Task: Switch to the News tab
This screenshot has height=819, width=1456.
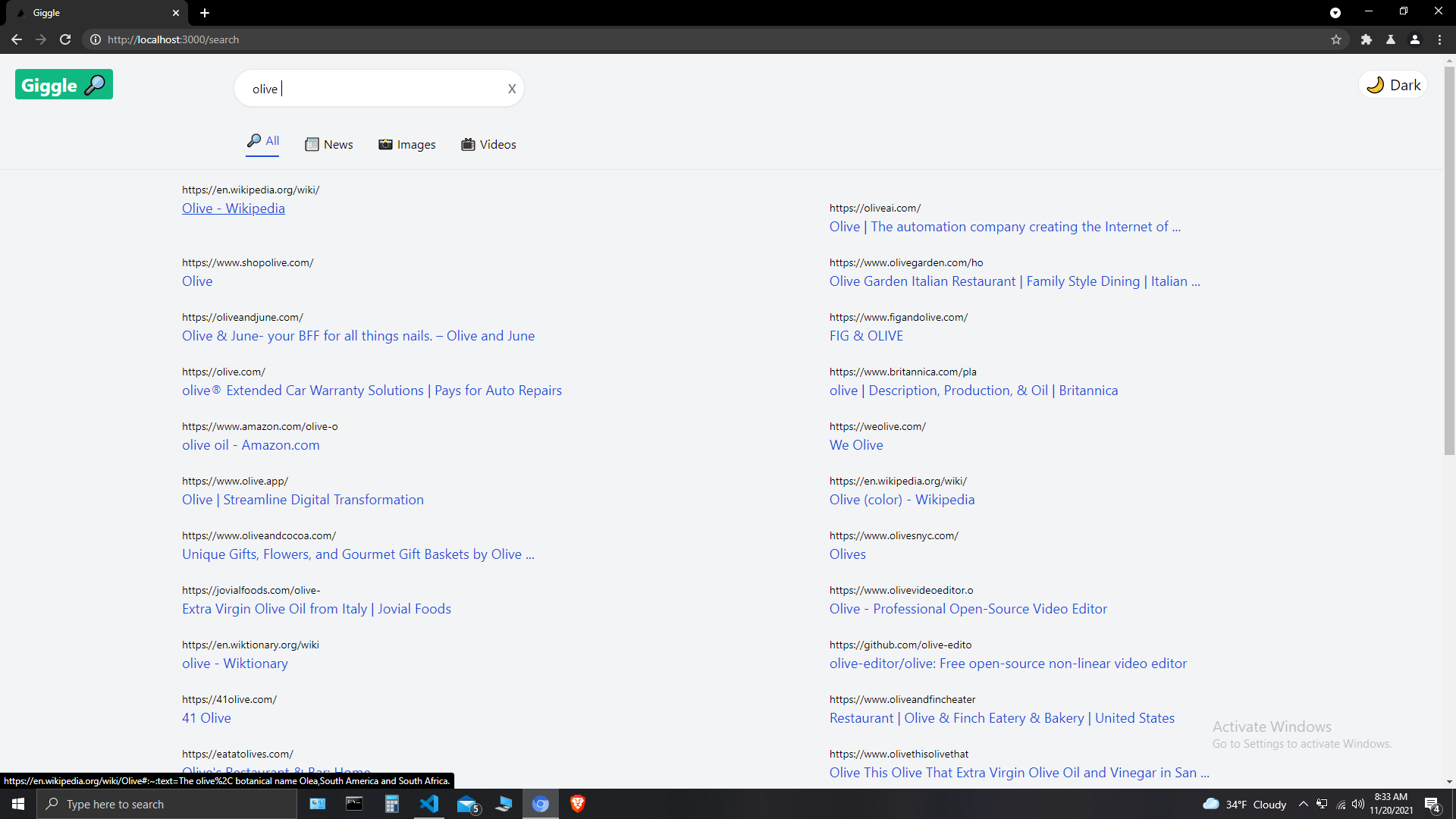Action: point(328,144)
